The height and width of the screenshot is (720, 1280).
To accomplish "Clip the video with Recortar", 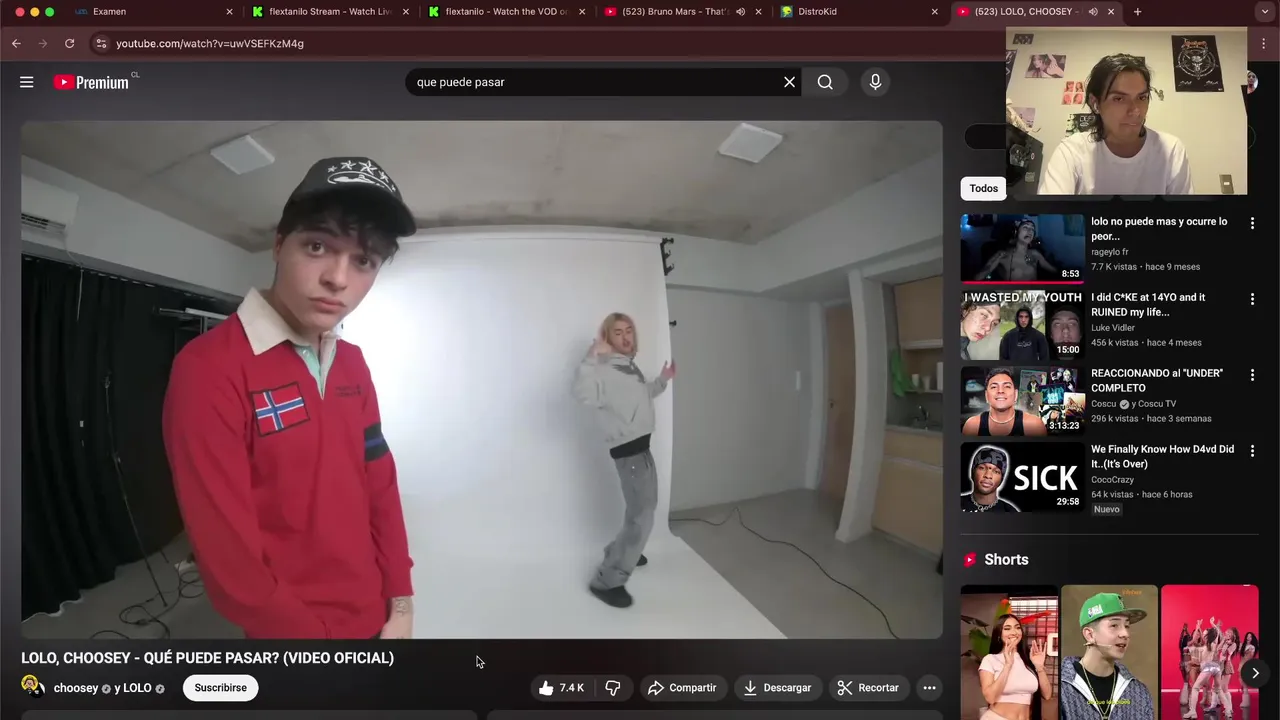I will pos(868,688).
